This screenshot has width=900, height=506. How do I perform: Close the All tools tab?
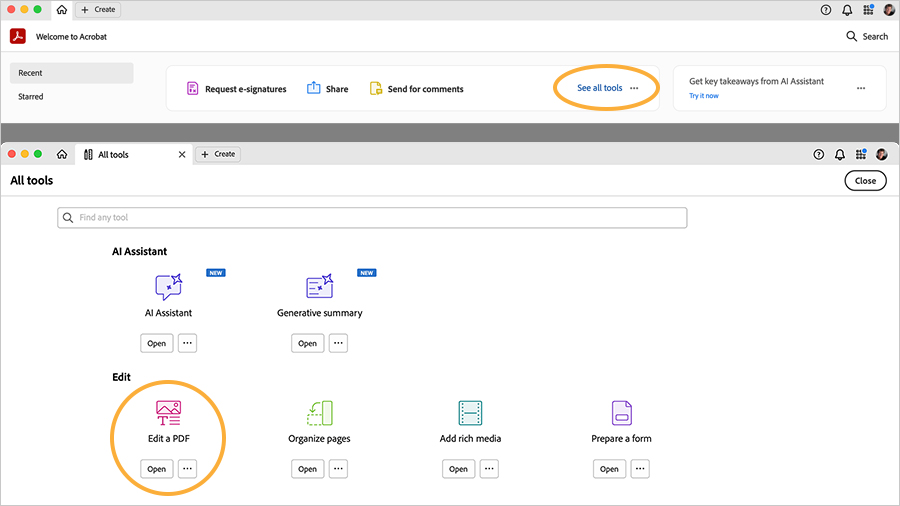182,154
